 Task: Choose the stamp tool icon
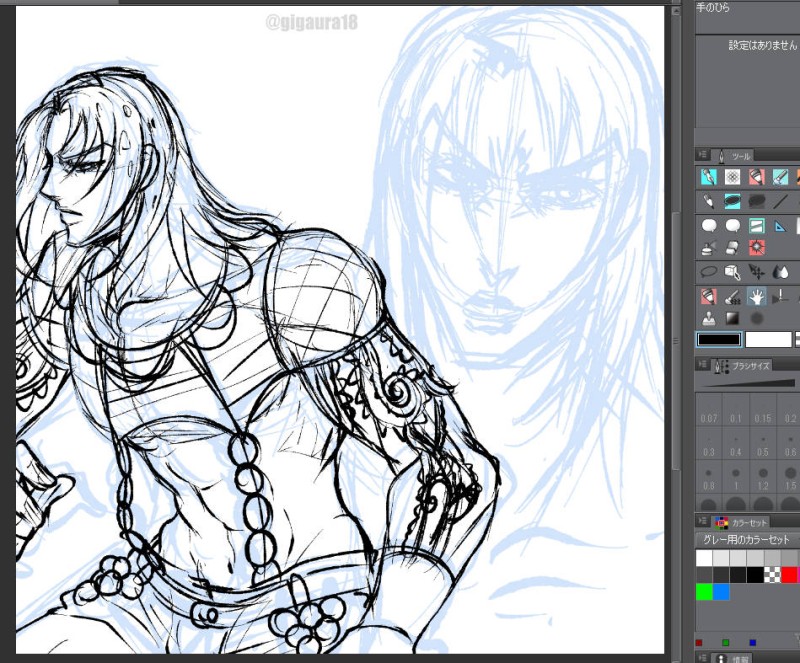pyautogui.click(x=708, y=319)
